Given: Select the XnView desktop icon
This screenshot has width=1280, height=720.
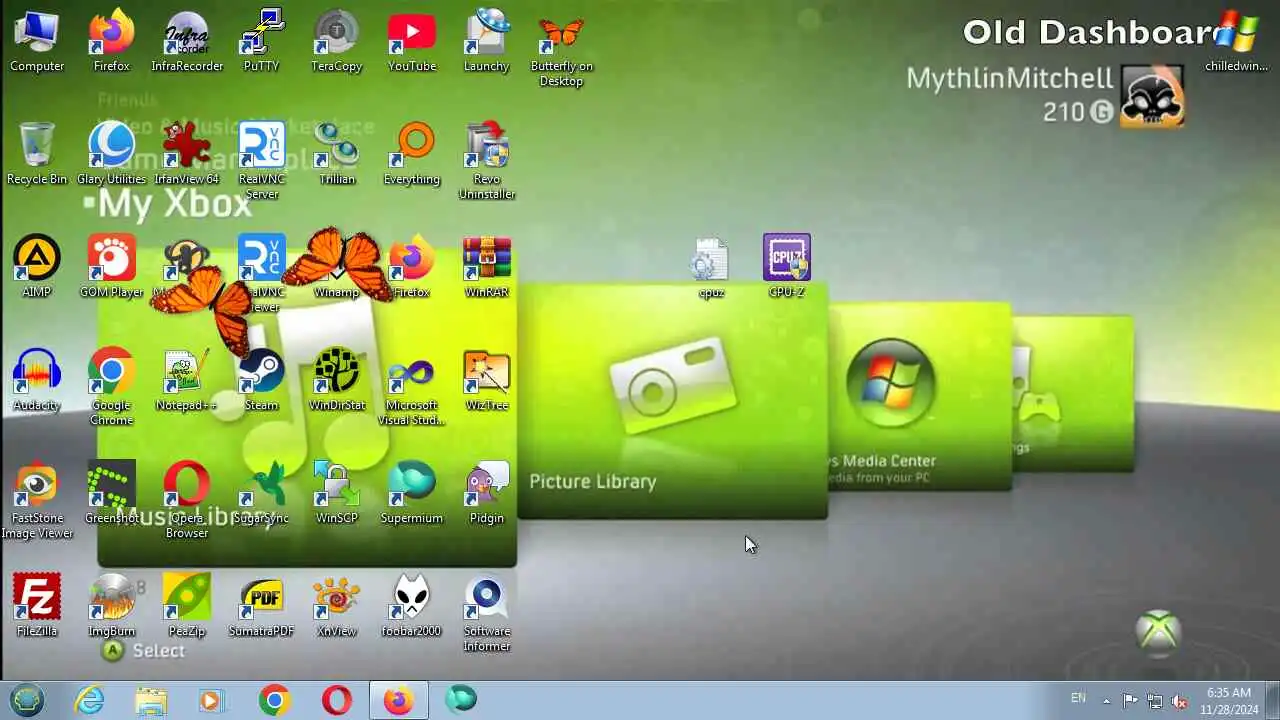Looking at the screenshot, I should click(x=337, y=606).
